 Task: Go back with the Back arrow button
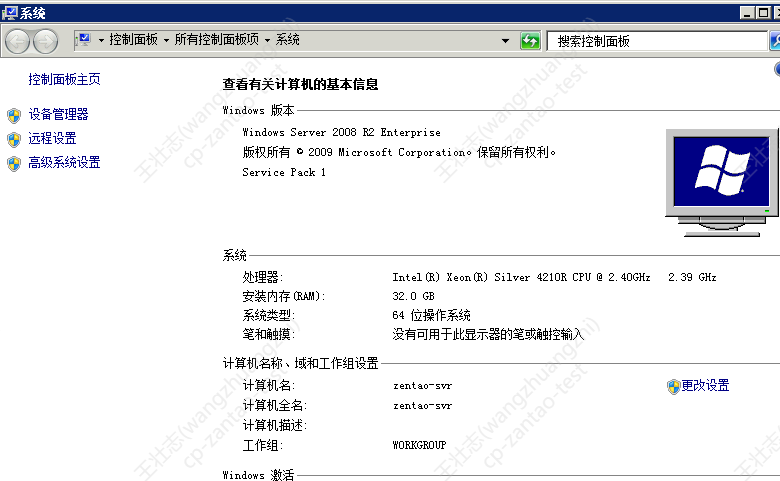[18, 41]
